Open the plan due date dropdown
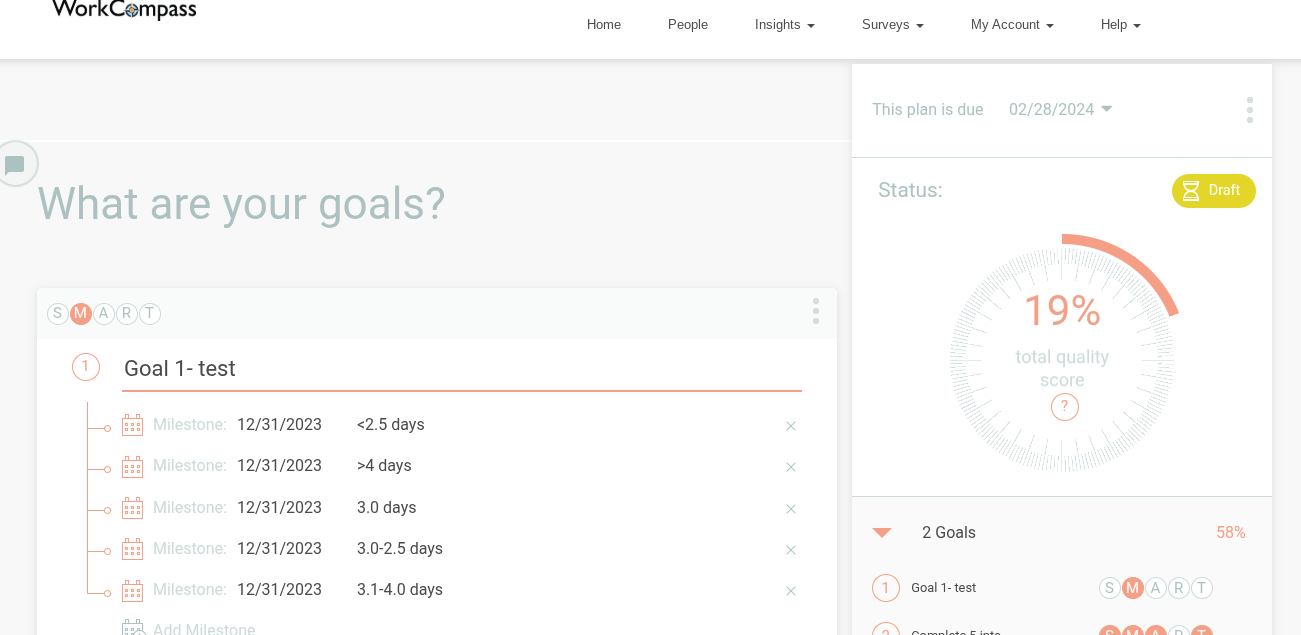This screenshot has width=1301, height=635. (1061, 110)
